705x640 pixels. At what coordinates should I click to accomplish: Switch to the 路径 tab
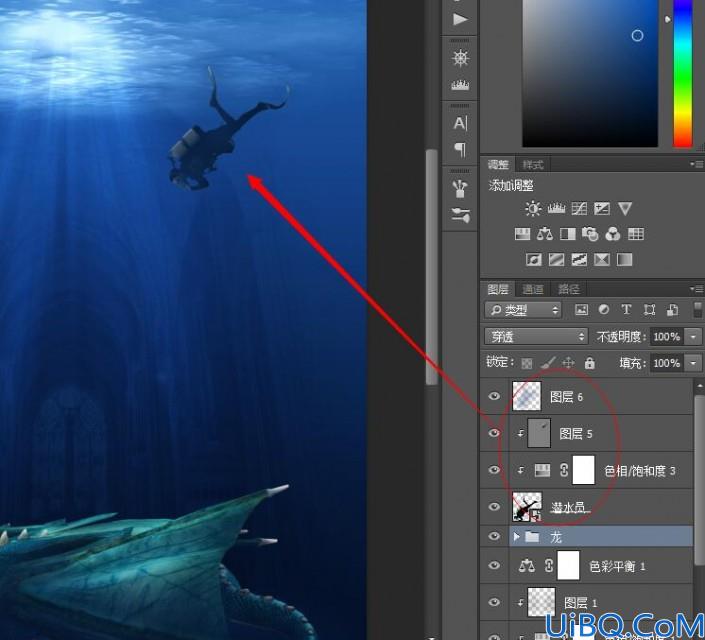point(568,289)
